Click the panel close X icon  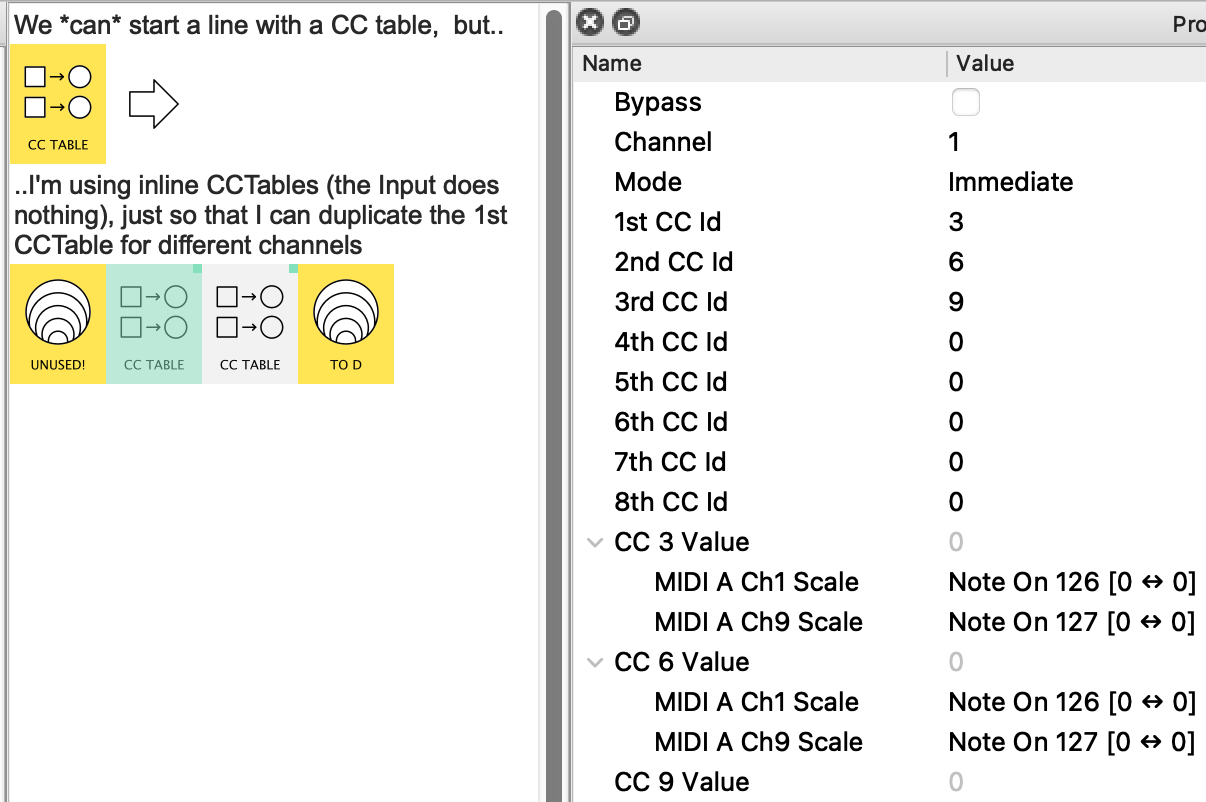click(x=591, y=22)
